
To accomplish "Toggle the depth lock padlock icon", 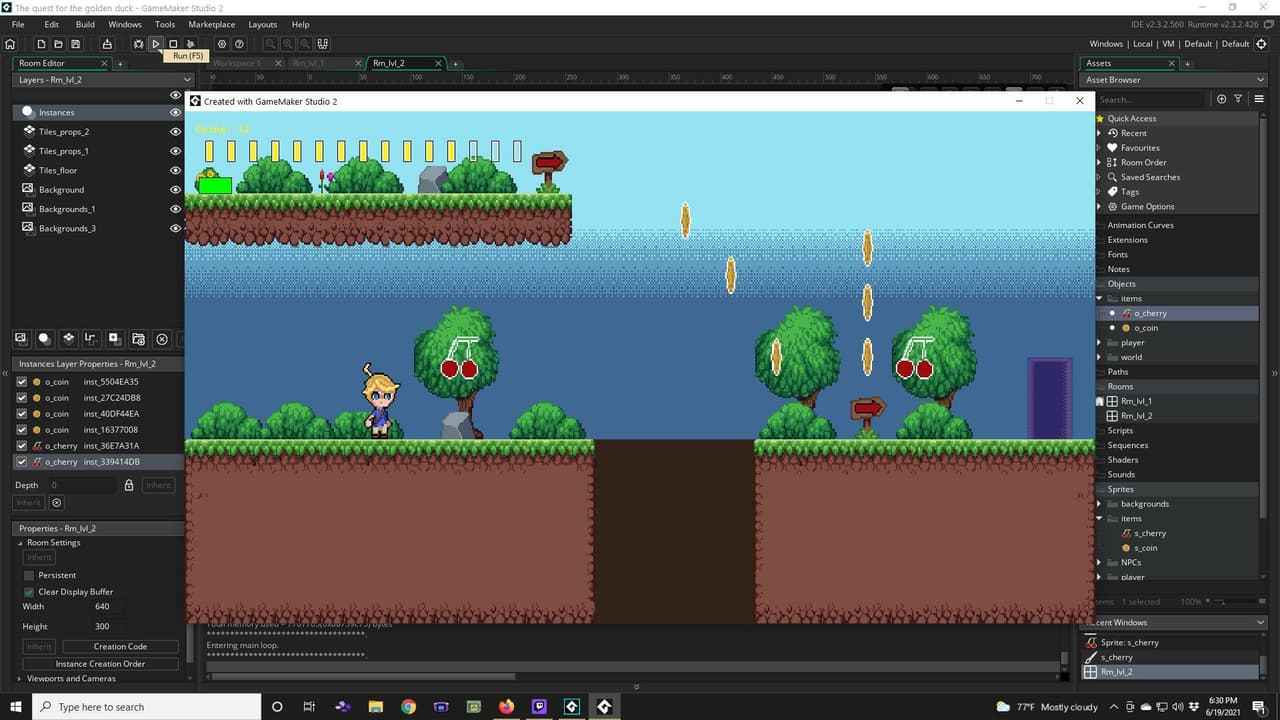I will pyautogui.click(x=129, y=485).
